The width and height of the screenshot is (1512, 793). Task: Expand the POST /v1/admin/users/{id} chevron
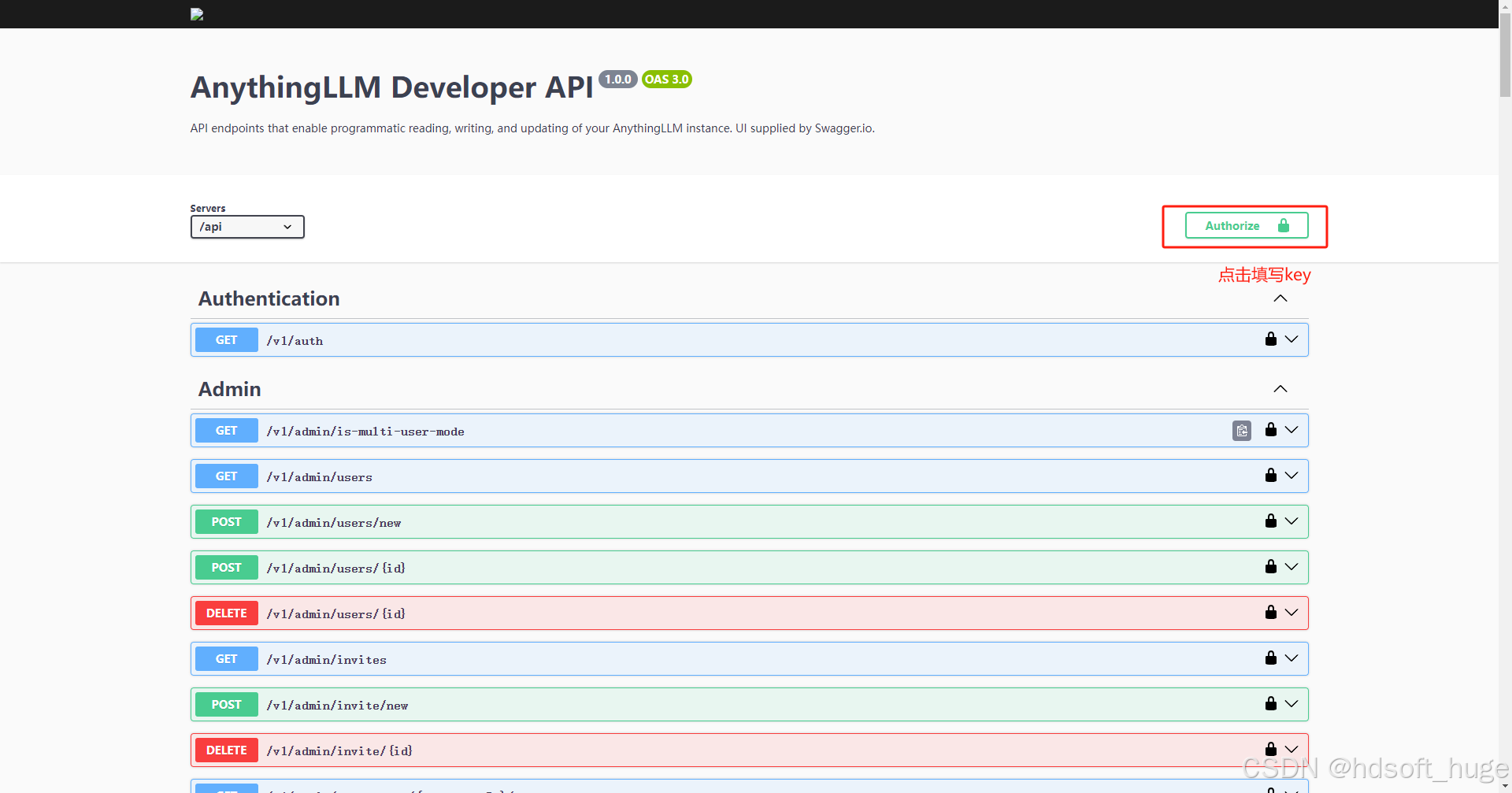tap(1291, 567)
